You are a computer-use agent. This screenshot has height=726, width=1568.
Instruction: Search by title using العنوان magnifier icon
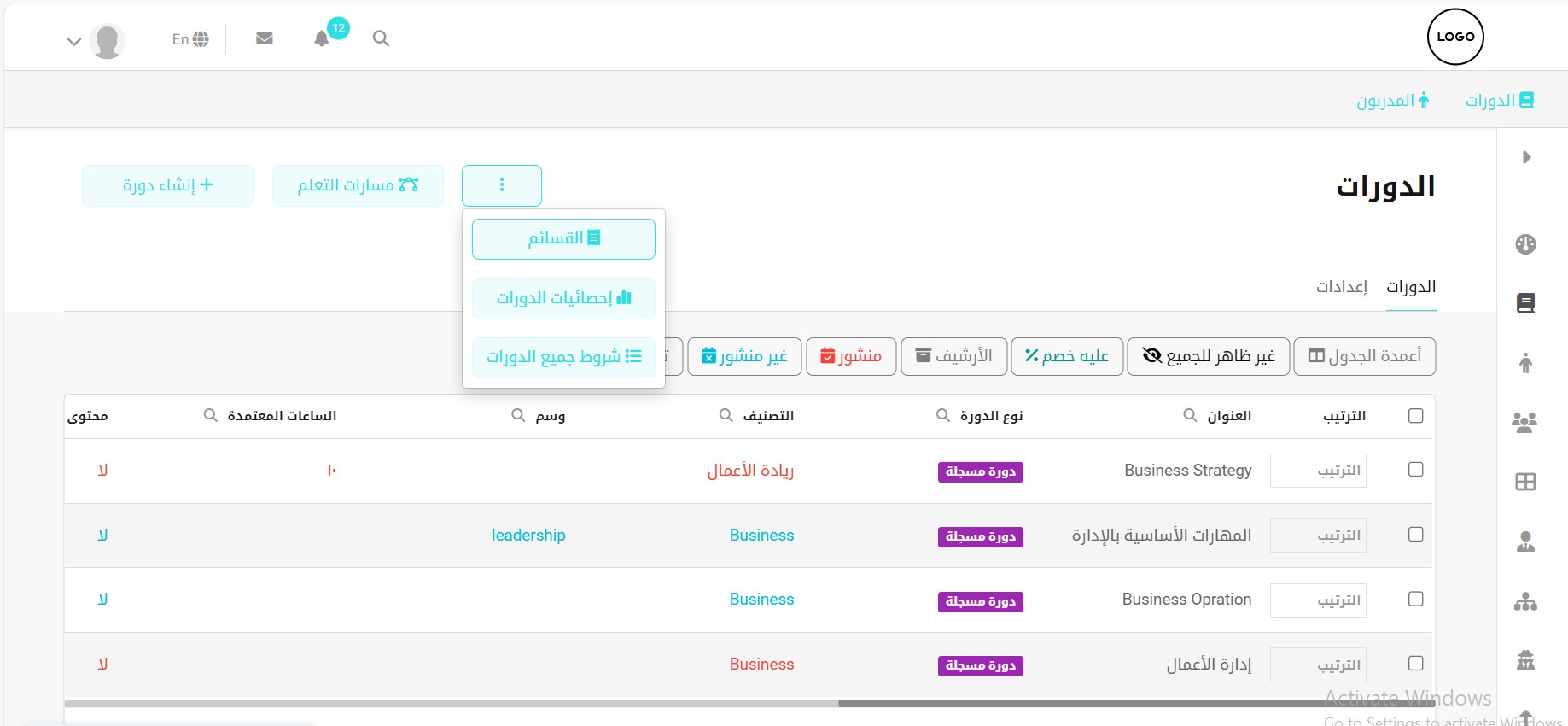coord(1190,415)
